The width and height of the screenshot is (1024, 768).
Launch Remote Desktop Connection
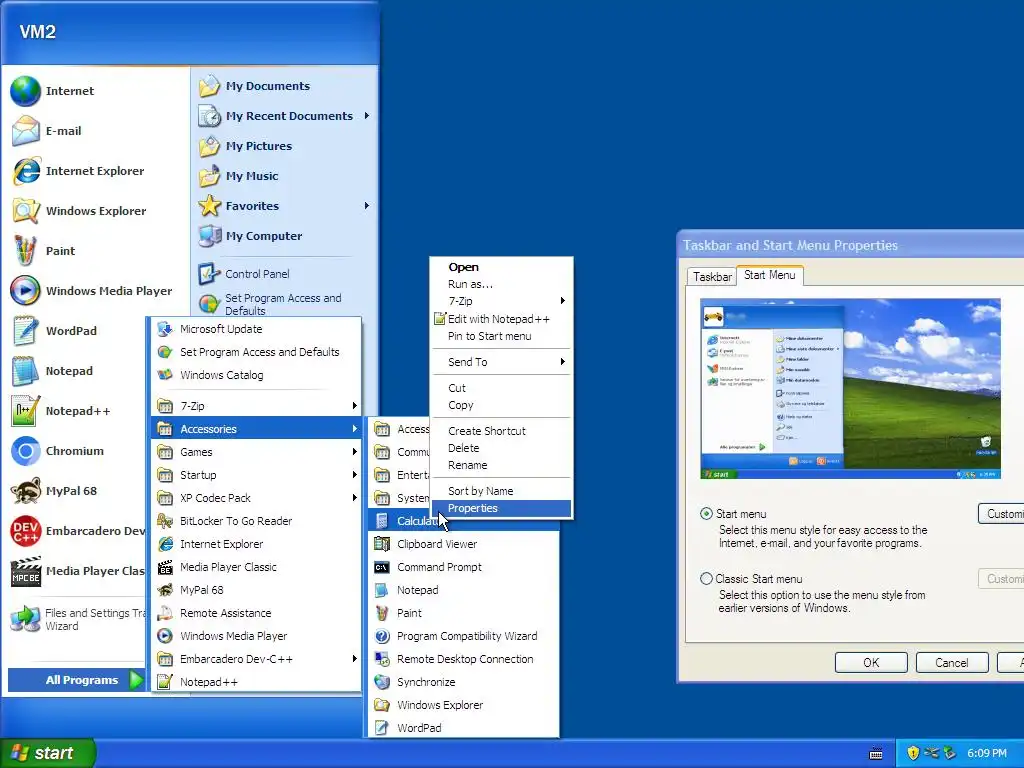[x=464, y=659]
